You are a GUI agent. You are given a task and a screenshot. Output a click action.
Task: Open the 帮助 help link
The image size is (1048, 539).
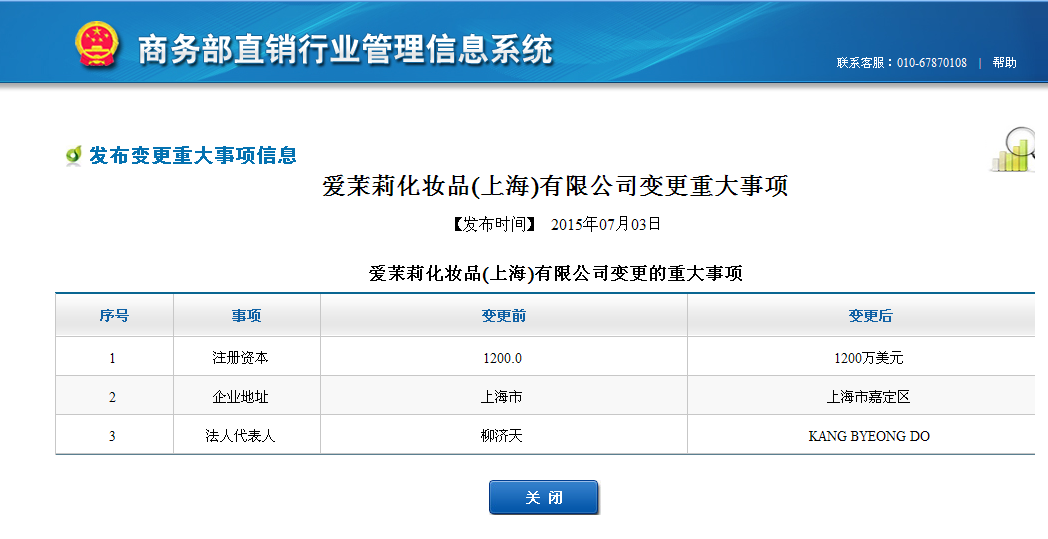(x=1004, y=63)
